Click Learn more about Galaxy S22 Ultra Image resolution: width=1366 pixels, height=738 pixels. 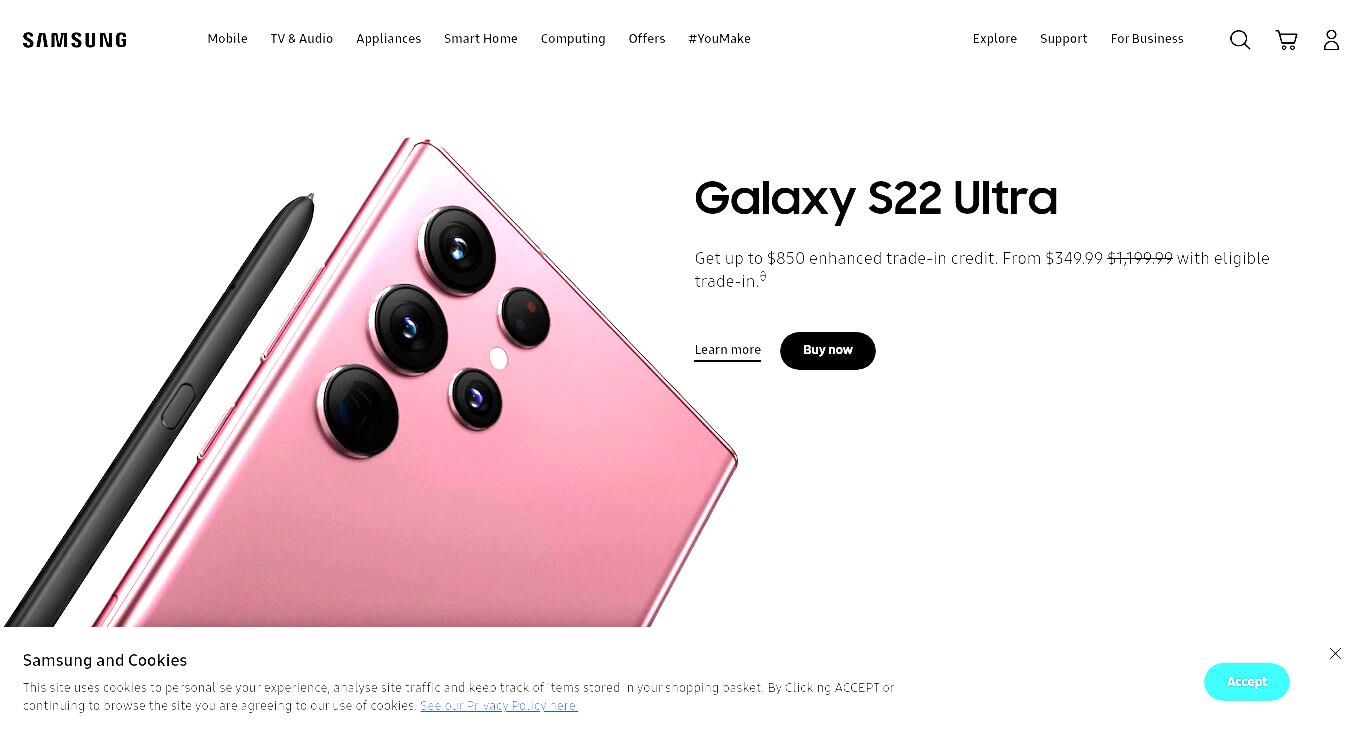pyautogui.click(x=728, y=350)
